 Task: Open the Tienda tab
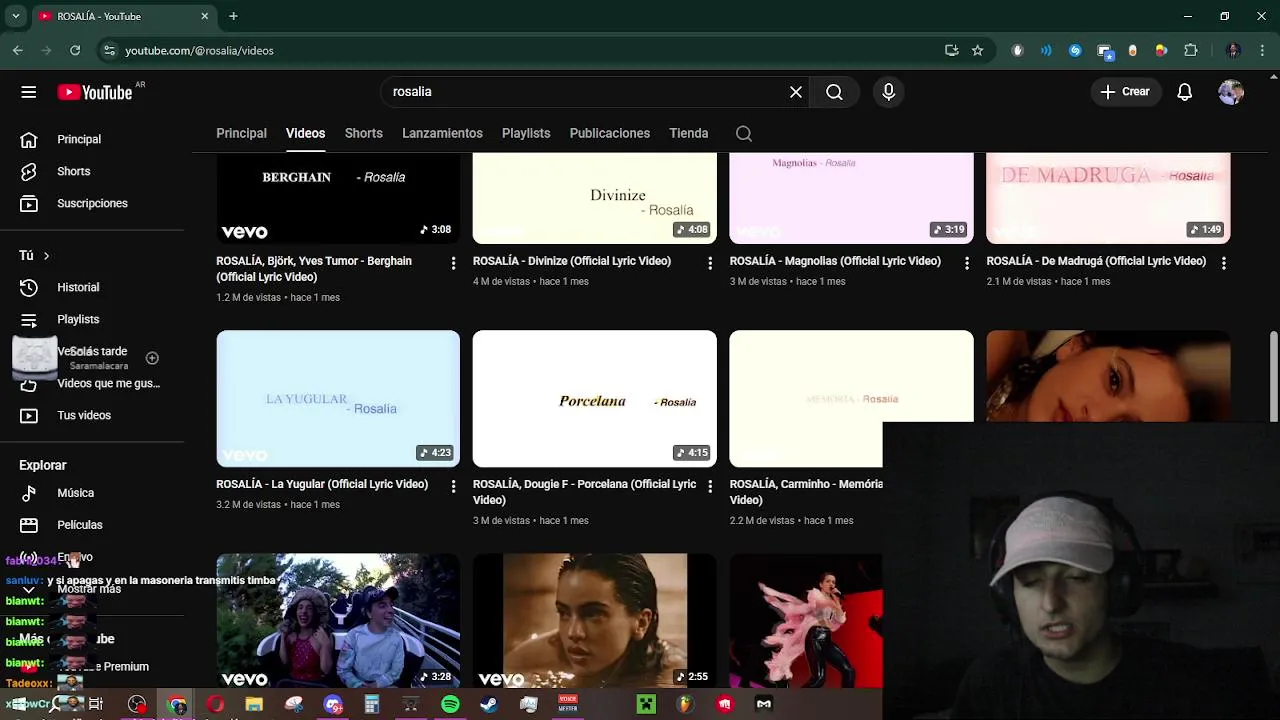689,133
